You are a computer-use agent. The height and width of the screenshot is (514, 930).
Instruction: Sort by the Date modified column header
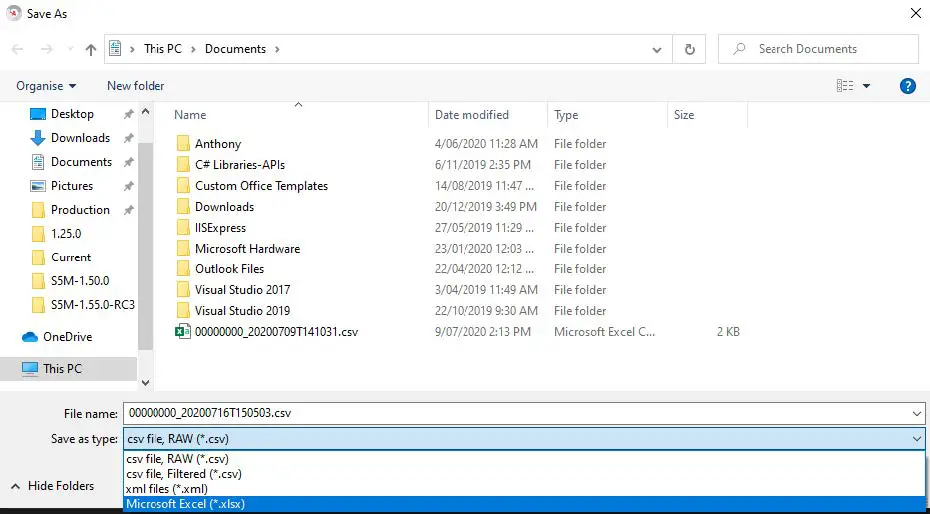[472, 115]
